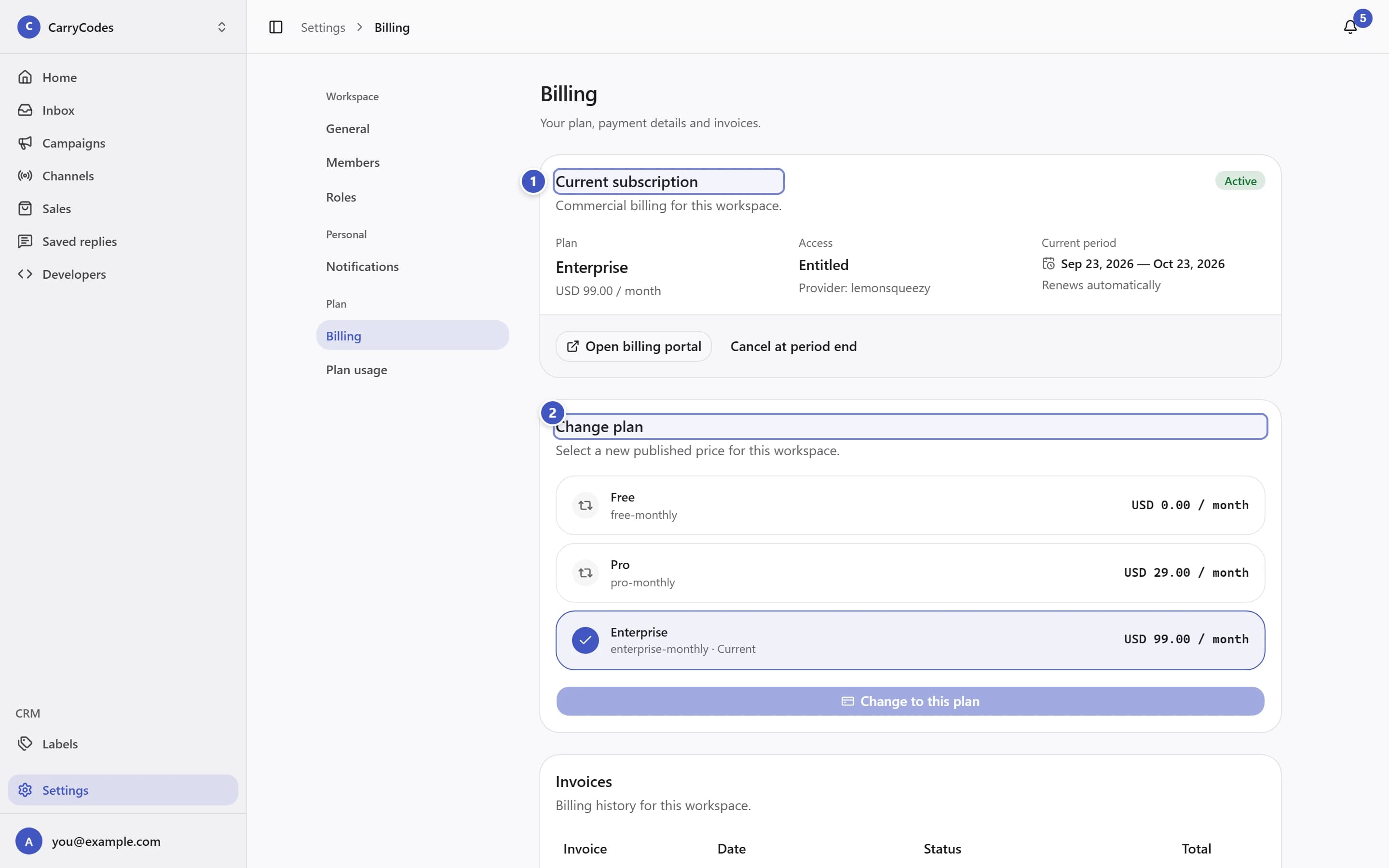This screenshot has height=868, width=1389.
Task: Click the Change plan heading
Action: tap(599, 427)
